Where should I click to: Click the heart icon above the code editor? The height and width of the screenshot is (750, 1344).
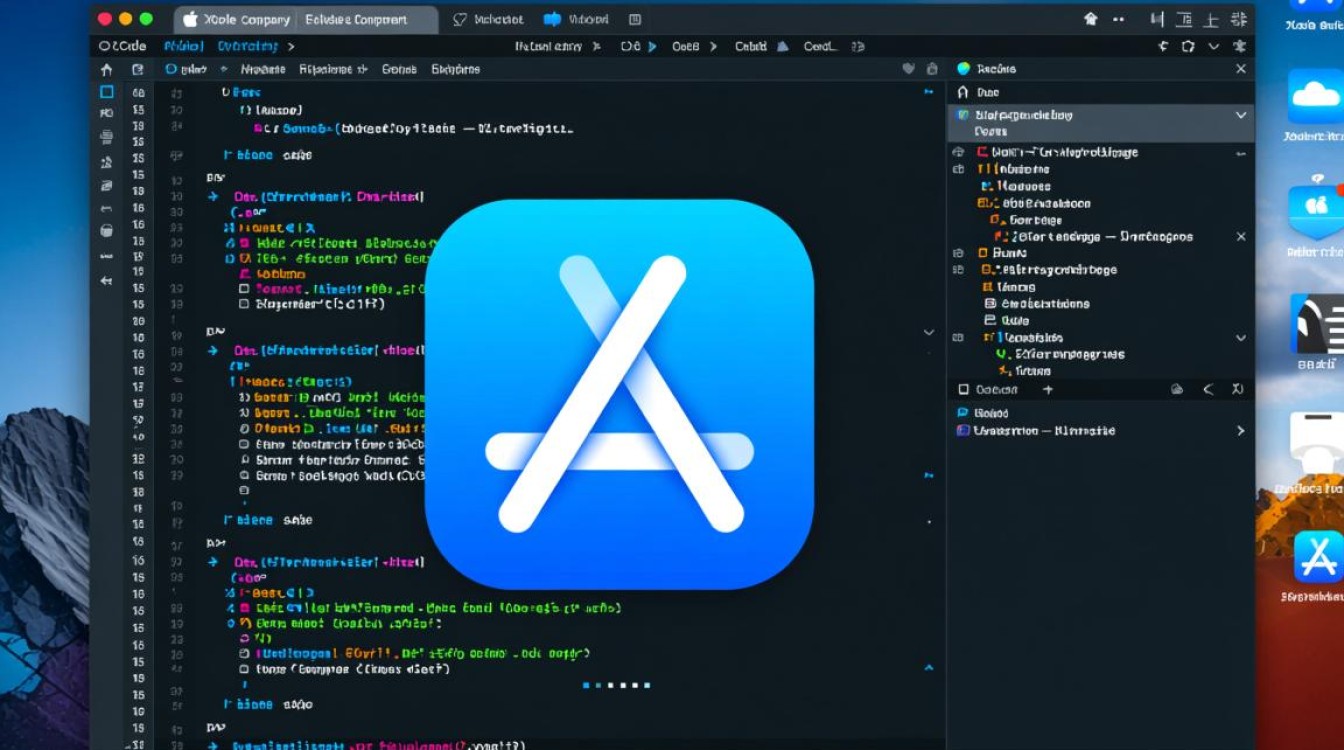tap(908, 69)
